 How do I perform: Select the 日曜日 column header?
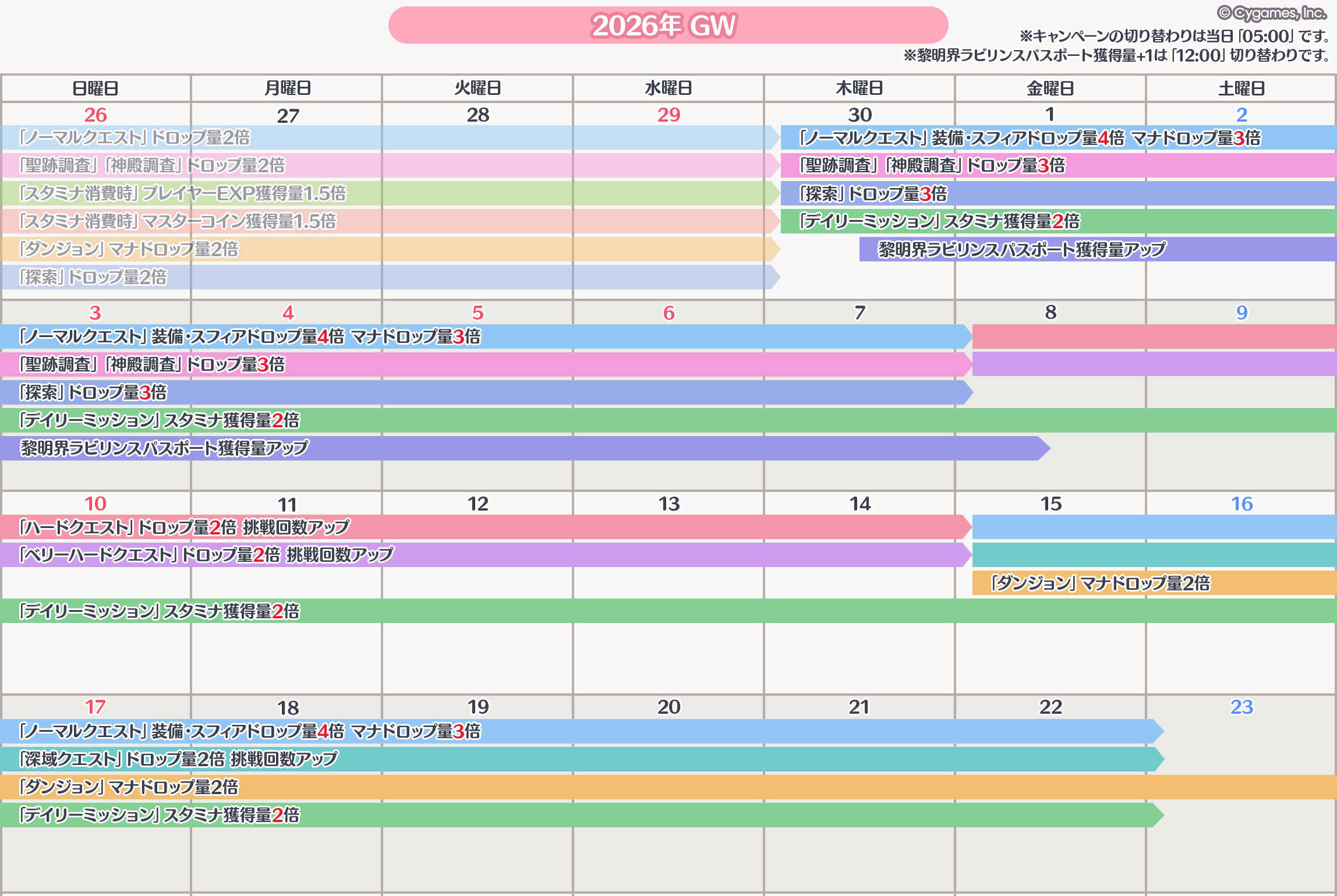point(95,88)
